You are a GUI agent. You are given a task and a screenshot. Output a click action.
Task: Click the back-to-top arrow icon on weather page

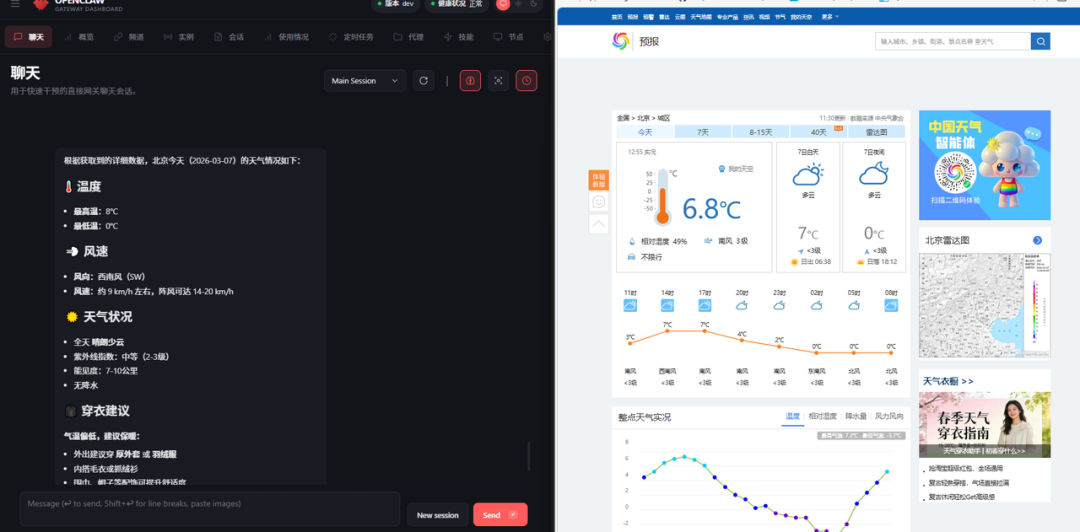(x=599, y=224)
